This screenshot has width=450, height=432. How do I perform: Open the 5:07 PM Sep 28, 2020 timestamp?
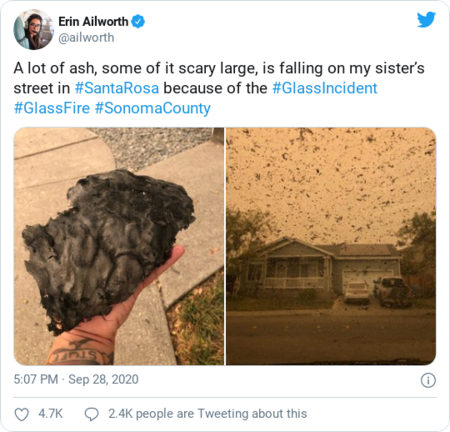pyautogui.click(x=76, y=380)
